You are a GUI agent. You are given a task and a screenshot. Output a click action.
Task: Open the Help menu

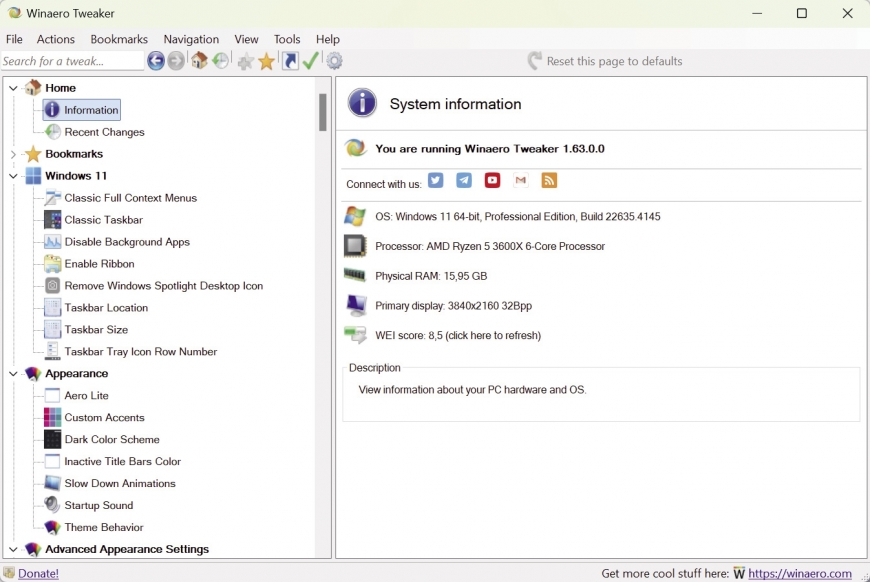[327, 39]
